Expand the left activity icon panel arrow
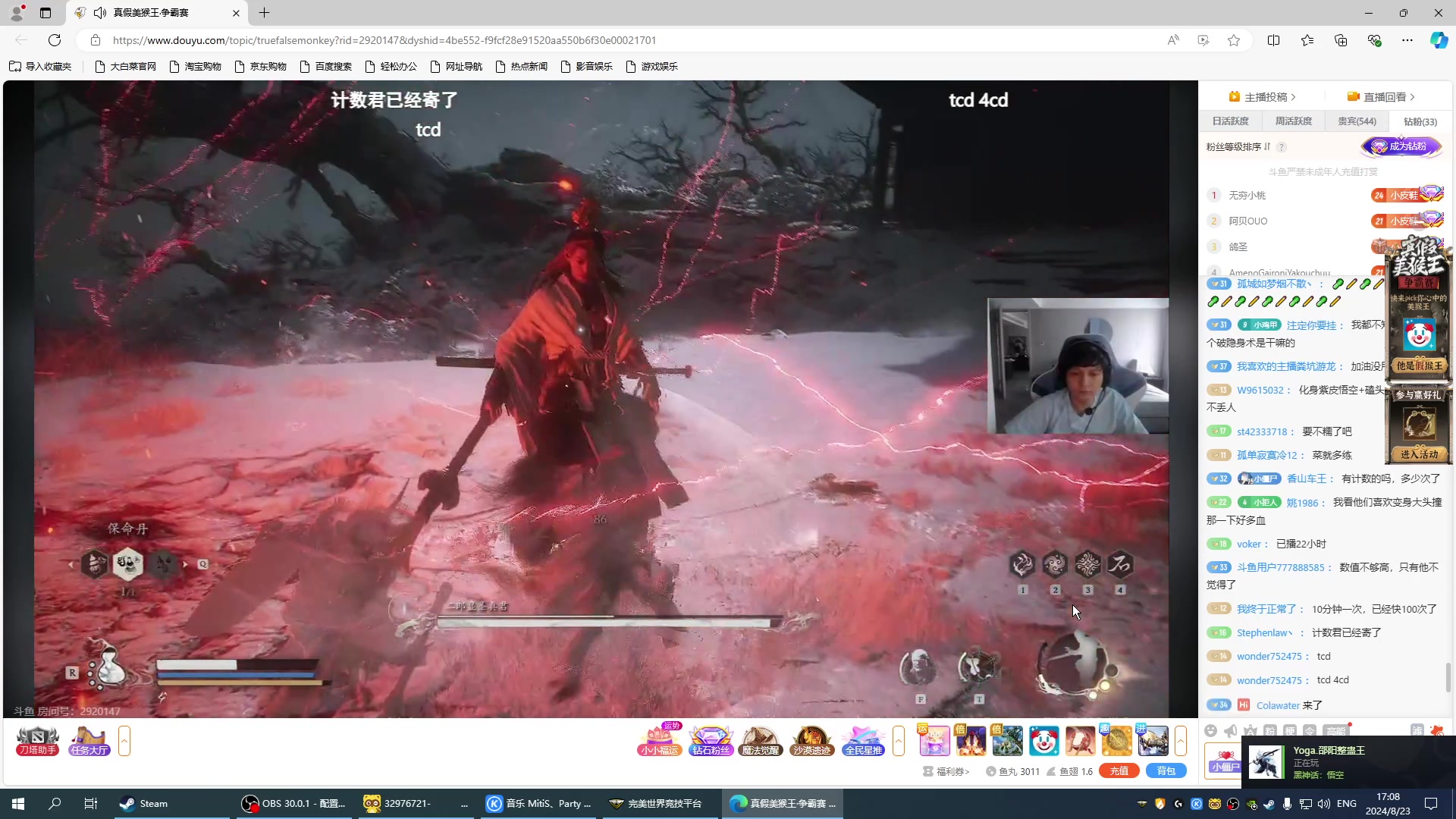The width and height of the screenshot is (1456, 819). [x=124, y=741]
